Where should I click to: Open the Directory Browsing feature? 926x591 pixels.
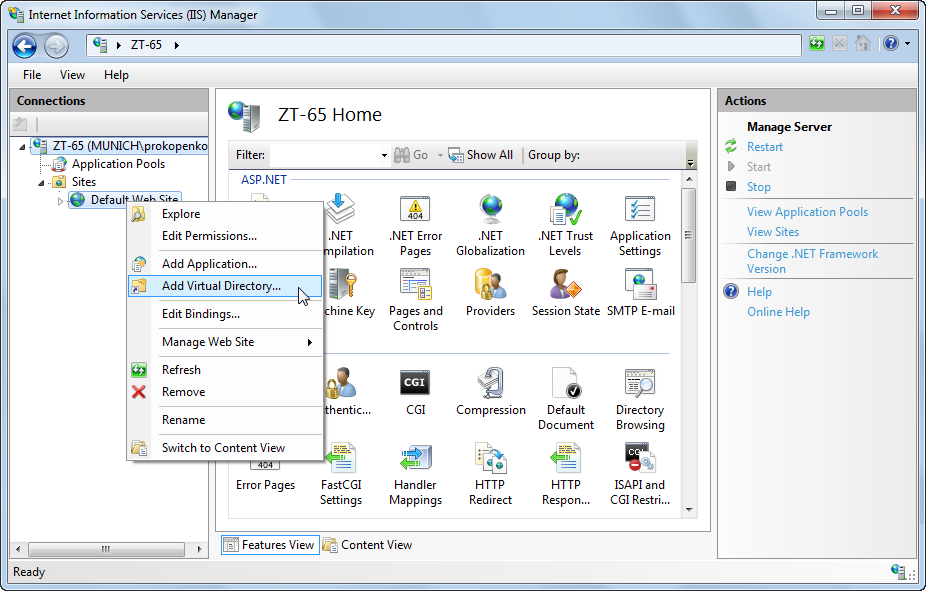[640, 399]
